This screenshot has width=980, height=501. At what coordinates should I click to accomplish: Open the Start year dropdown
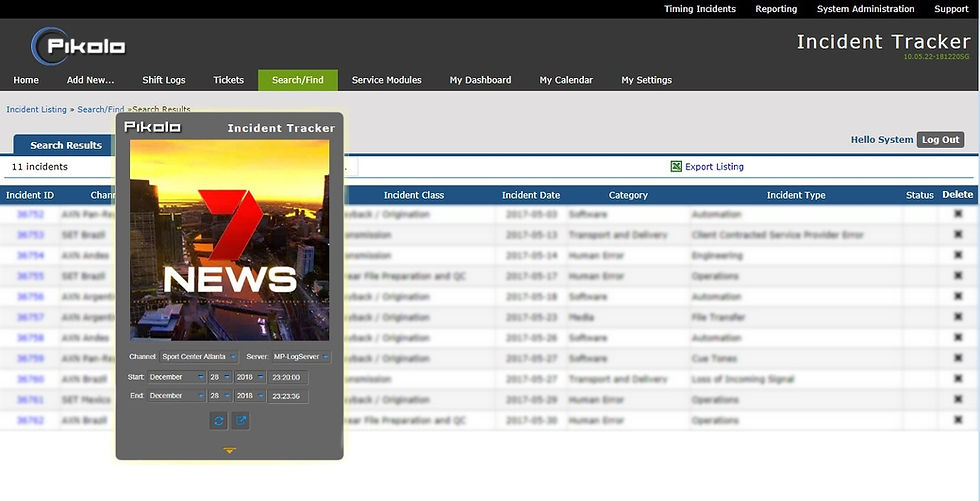click(250, 377)
